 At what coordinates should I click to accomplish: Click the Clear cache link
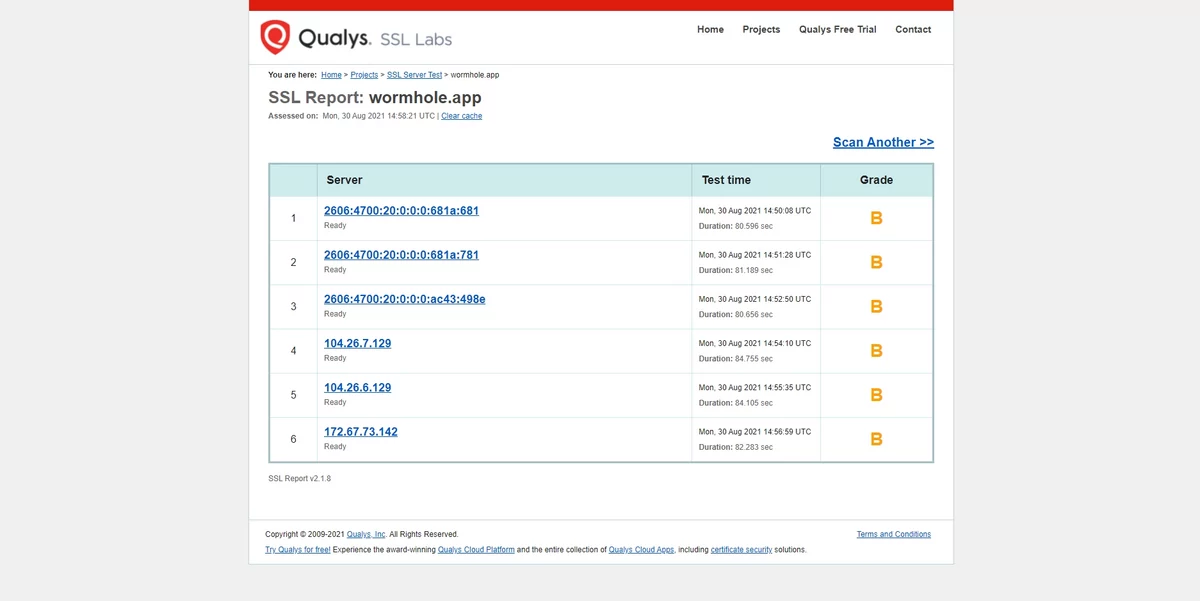[461, 116]
